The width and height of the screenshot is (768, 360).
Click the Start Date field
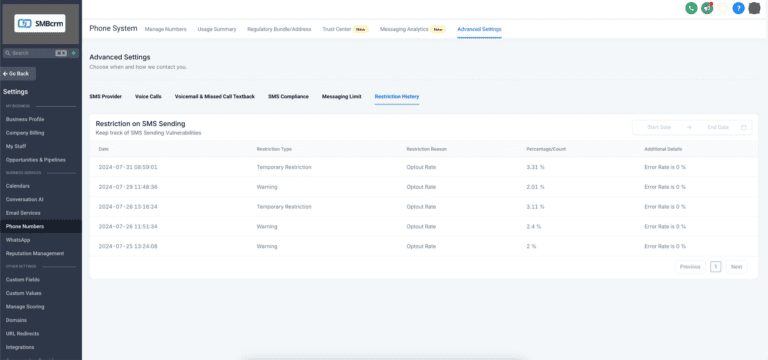pos(659,127)
